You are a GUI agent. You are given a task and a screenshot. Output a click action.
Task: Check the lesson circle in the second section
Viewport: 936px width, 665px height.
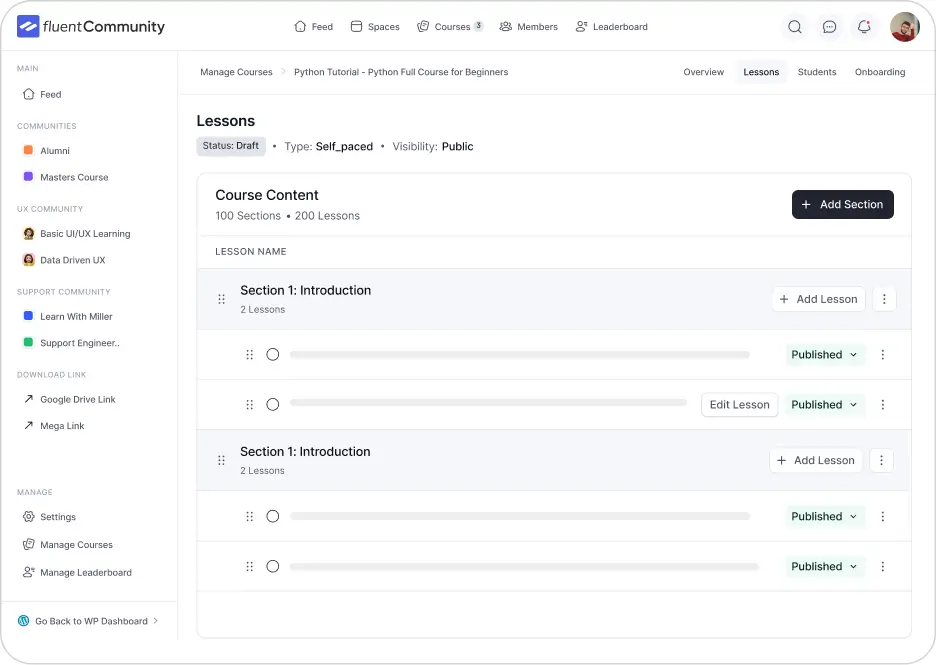pyautogui.click(x=272, y=516)
